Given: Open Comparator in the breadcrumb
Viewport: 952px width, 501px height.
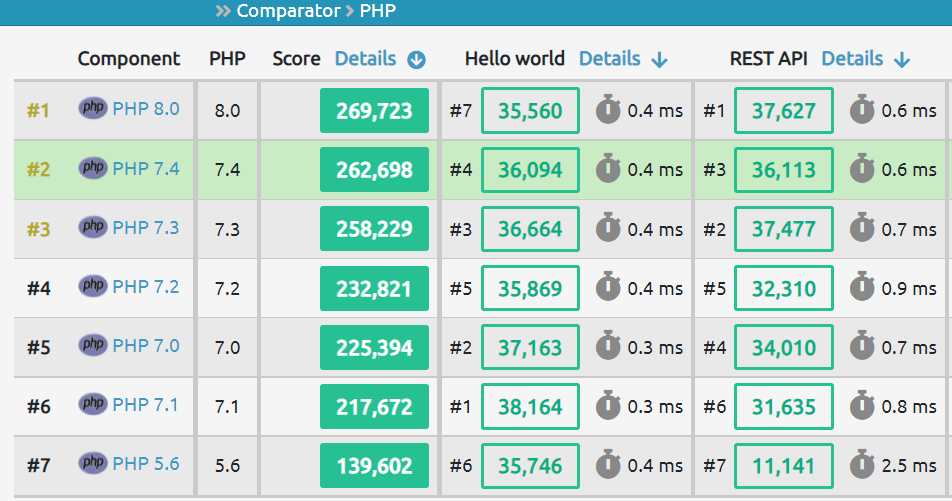Looking at the screenshot, I should [x=288, y=11].
